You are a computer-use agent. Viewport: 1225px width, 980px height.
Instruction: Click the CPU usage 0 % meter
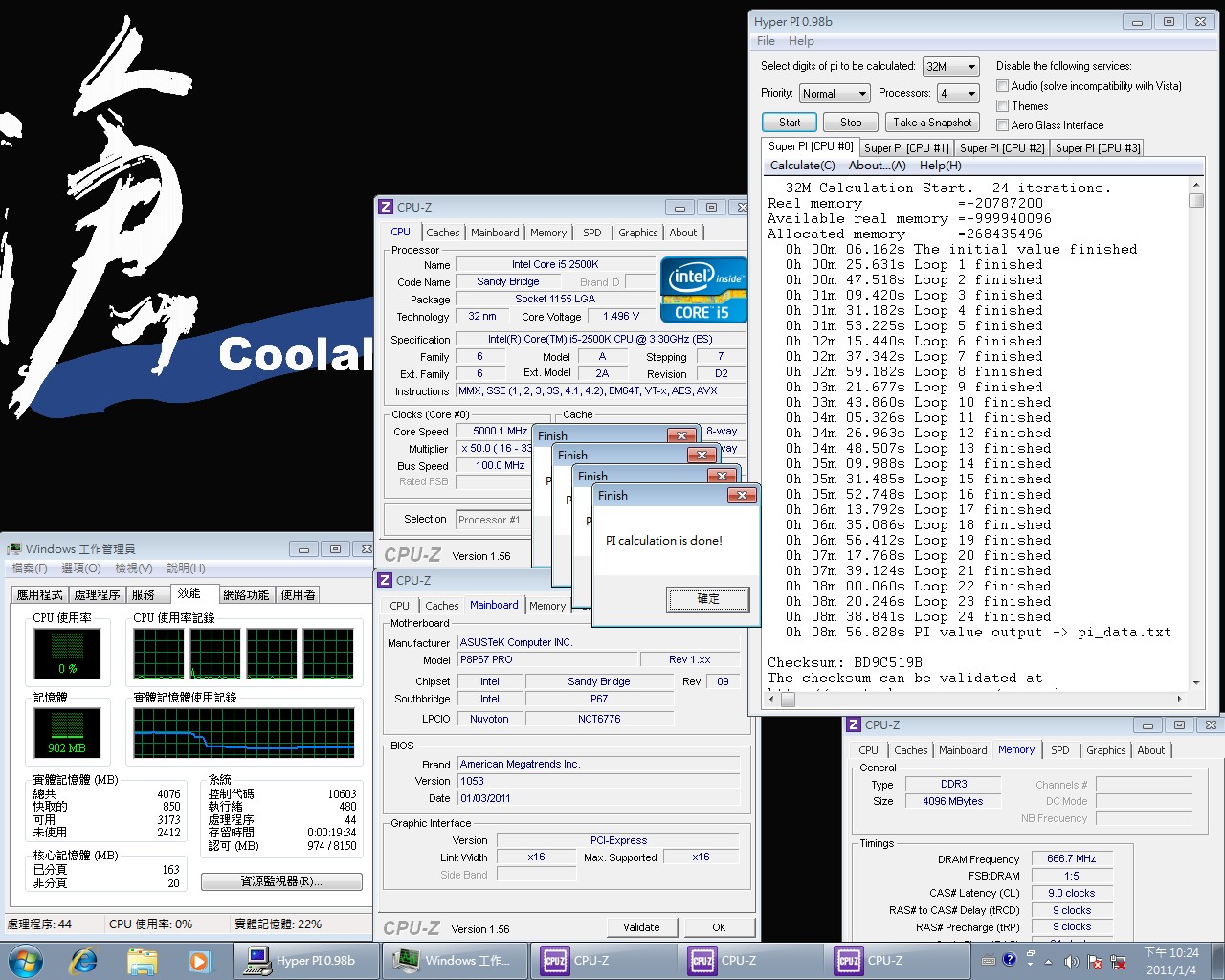[67, 654]
